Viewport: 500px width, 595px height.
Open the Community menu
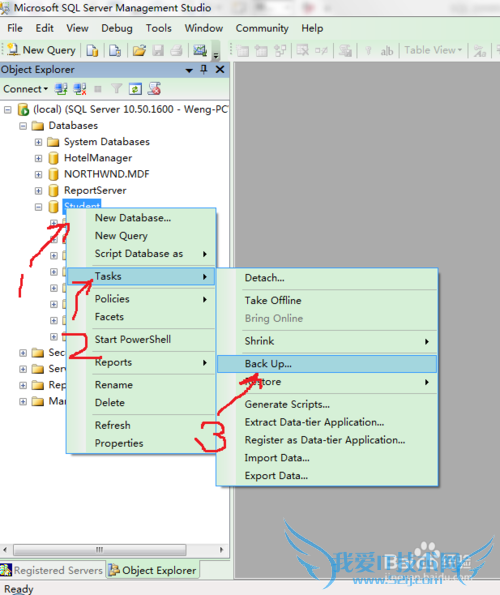[x=262, y=28]
